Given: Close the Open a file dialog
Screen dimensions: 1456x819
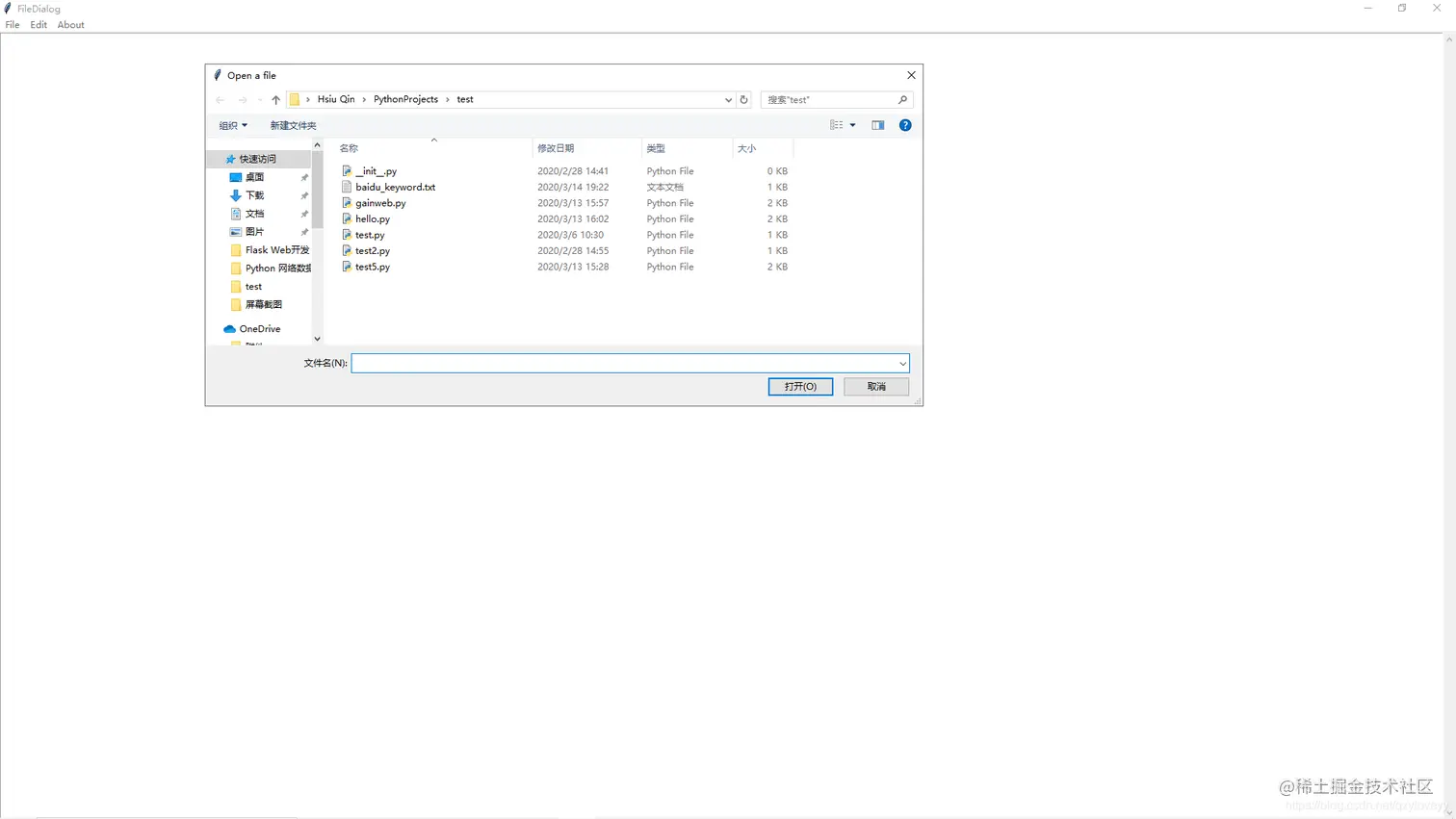Looking at the screenshot, I should (x=911, y=75).
